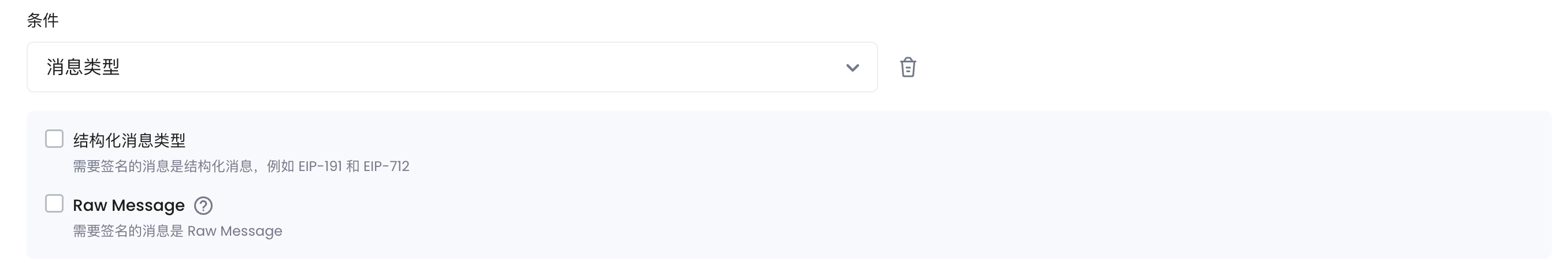Check the box next to 结构化消息类型
This screenshot has height=275, width=1568.
[x=54, y=139]
